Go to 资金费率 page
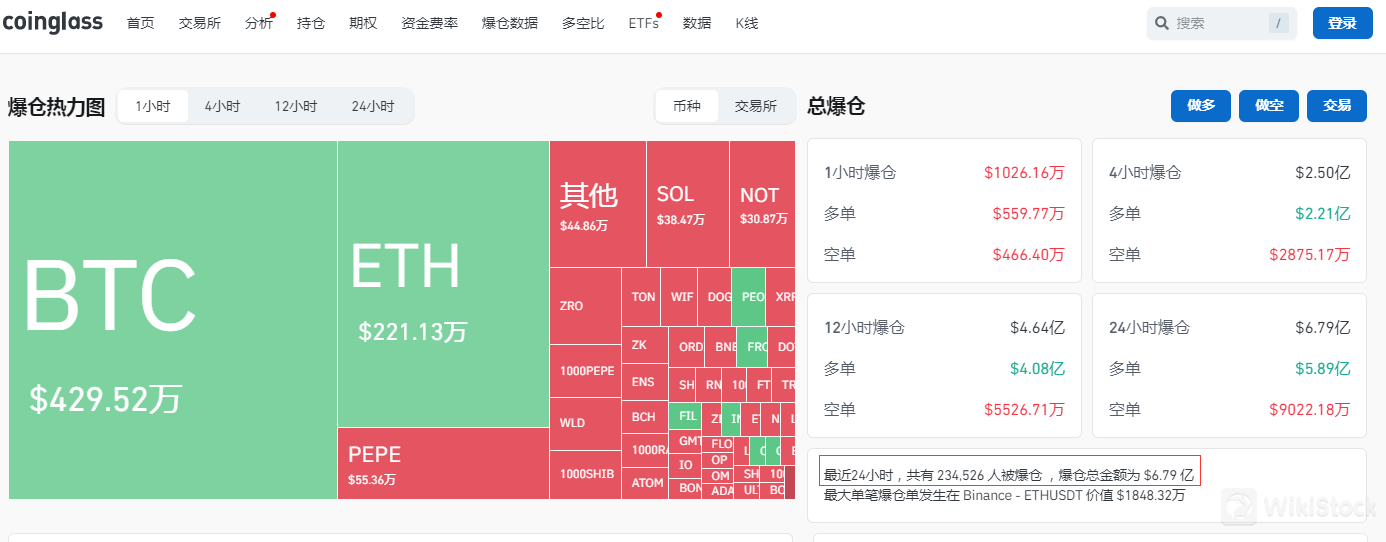Screen dimensions: 1386x542 [429, 23]
